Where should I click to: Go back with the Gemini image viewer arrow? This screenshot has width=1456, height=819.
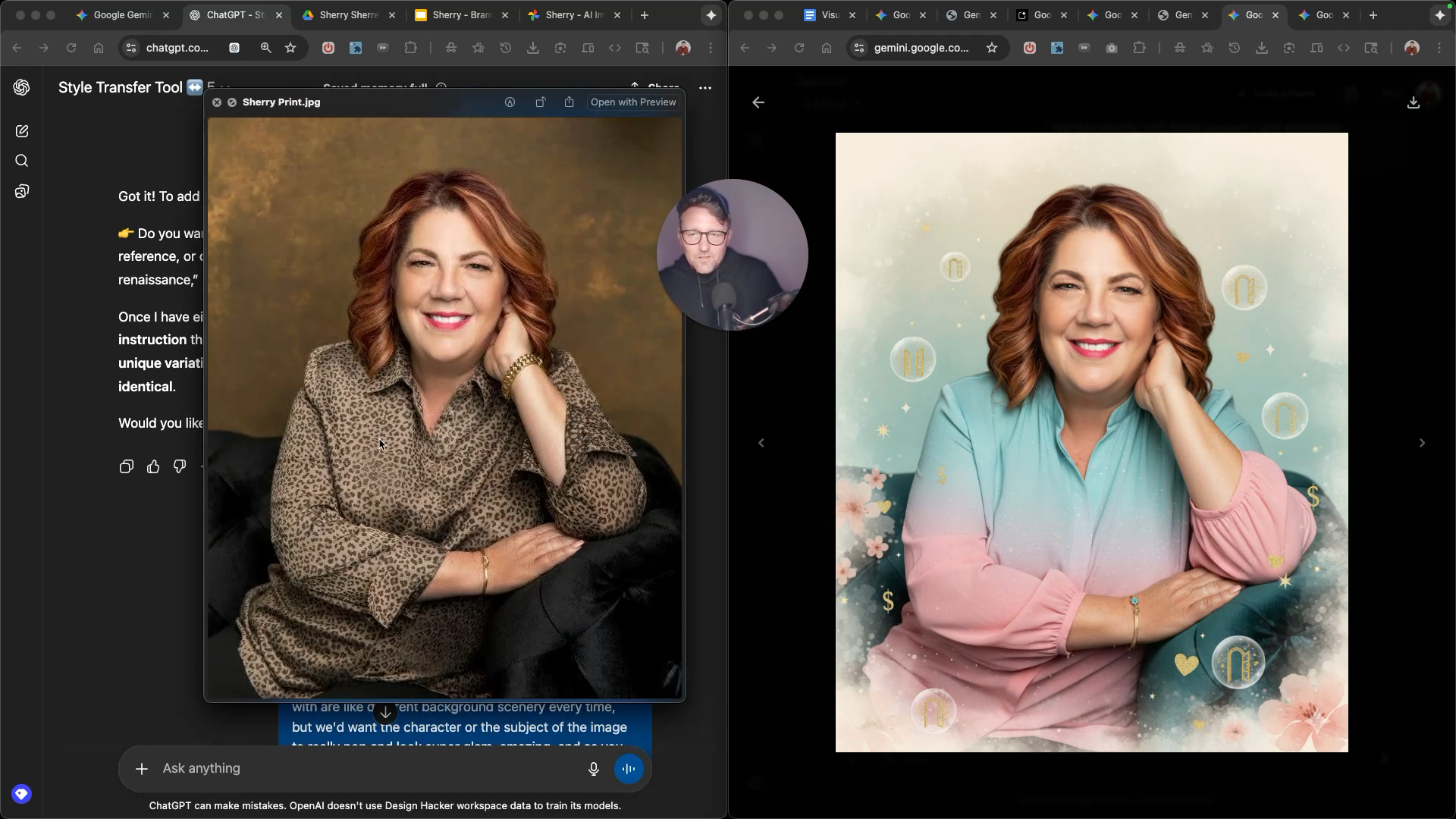[758, 102]
